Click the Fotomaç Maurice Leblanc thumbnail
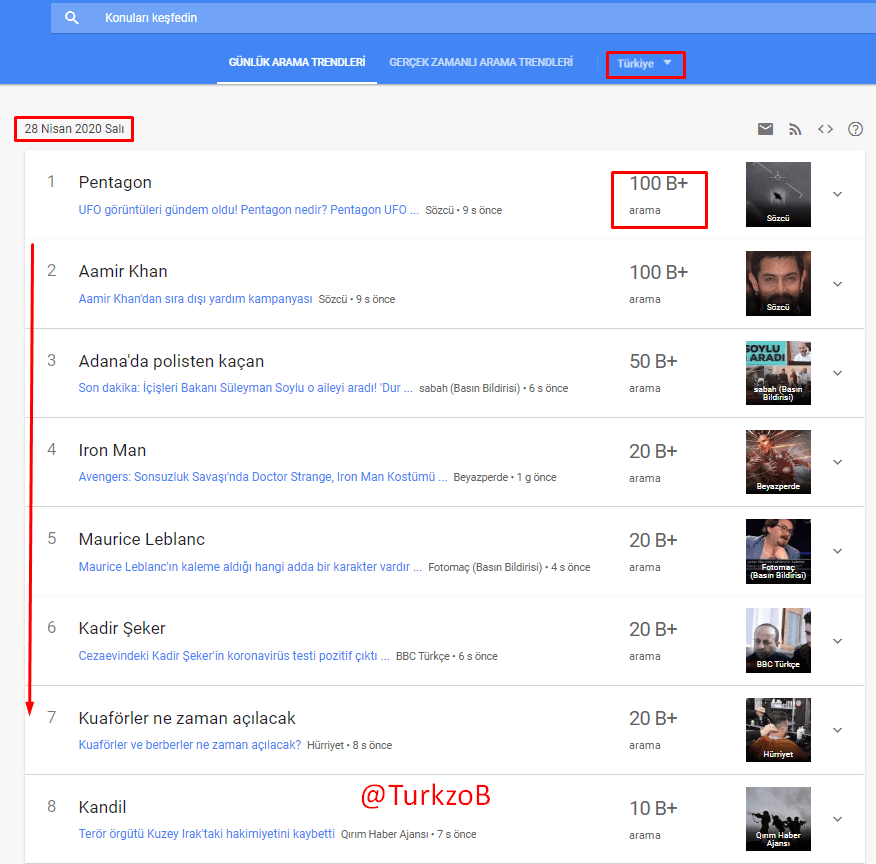This screenshot has width=876, height=864. coord(778,551)
